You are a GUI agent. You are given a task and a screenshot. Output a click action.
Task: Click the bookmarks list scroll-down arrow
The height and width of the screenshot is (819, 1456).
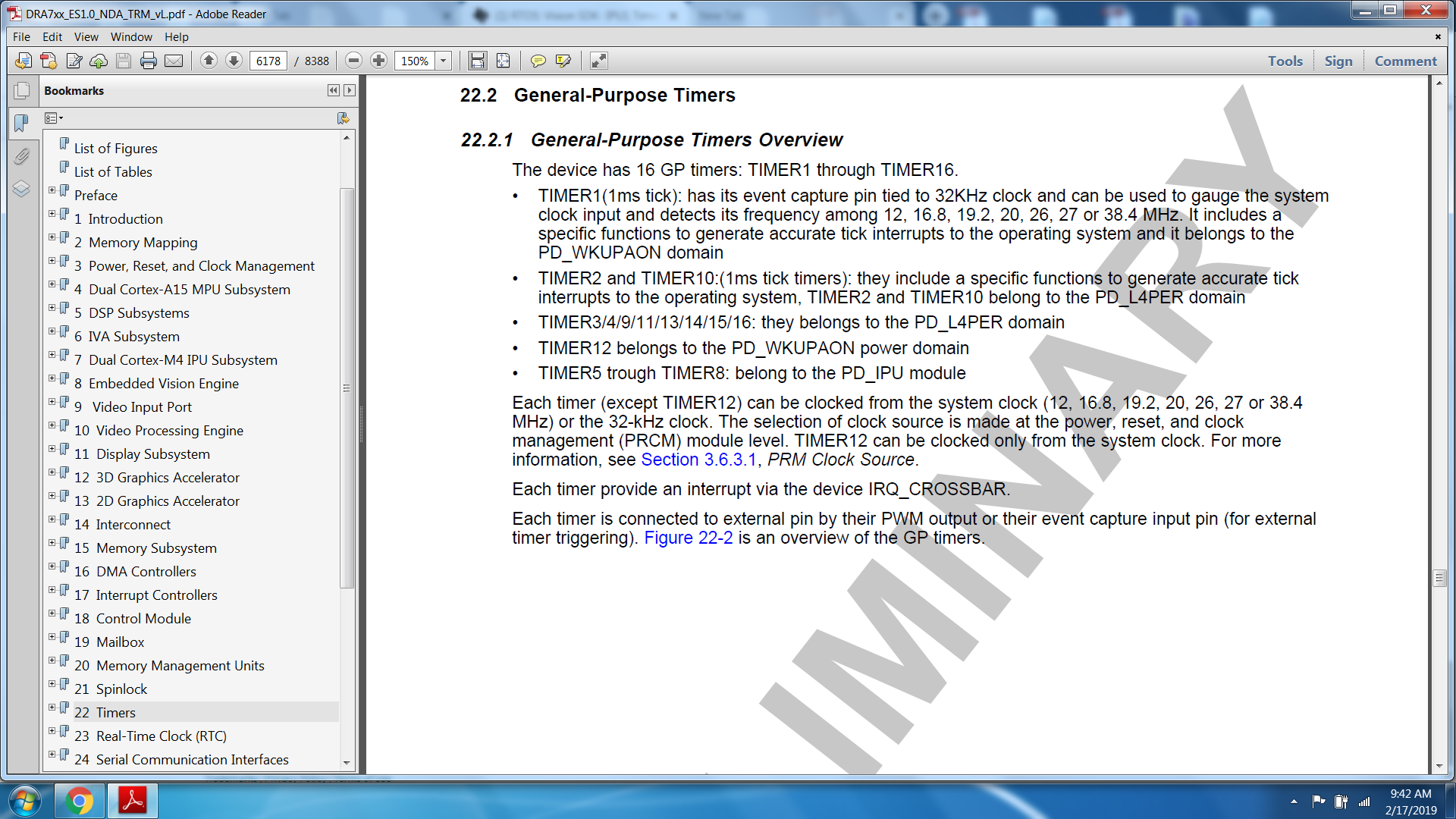[x=347, y=763]
